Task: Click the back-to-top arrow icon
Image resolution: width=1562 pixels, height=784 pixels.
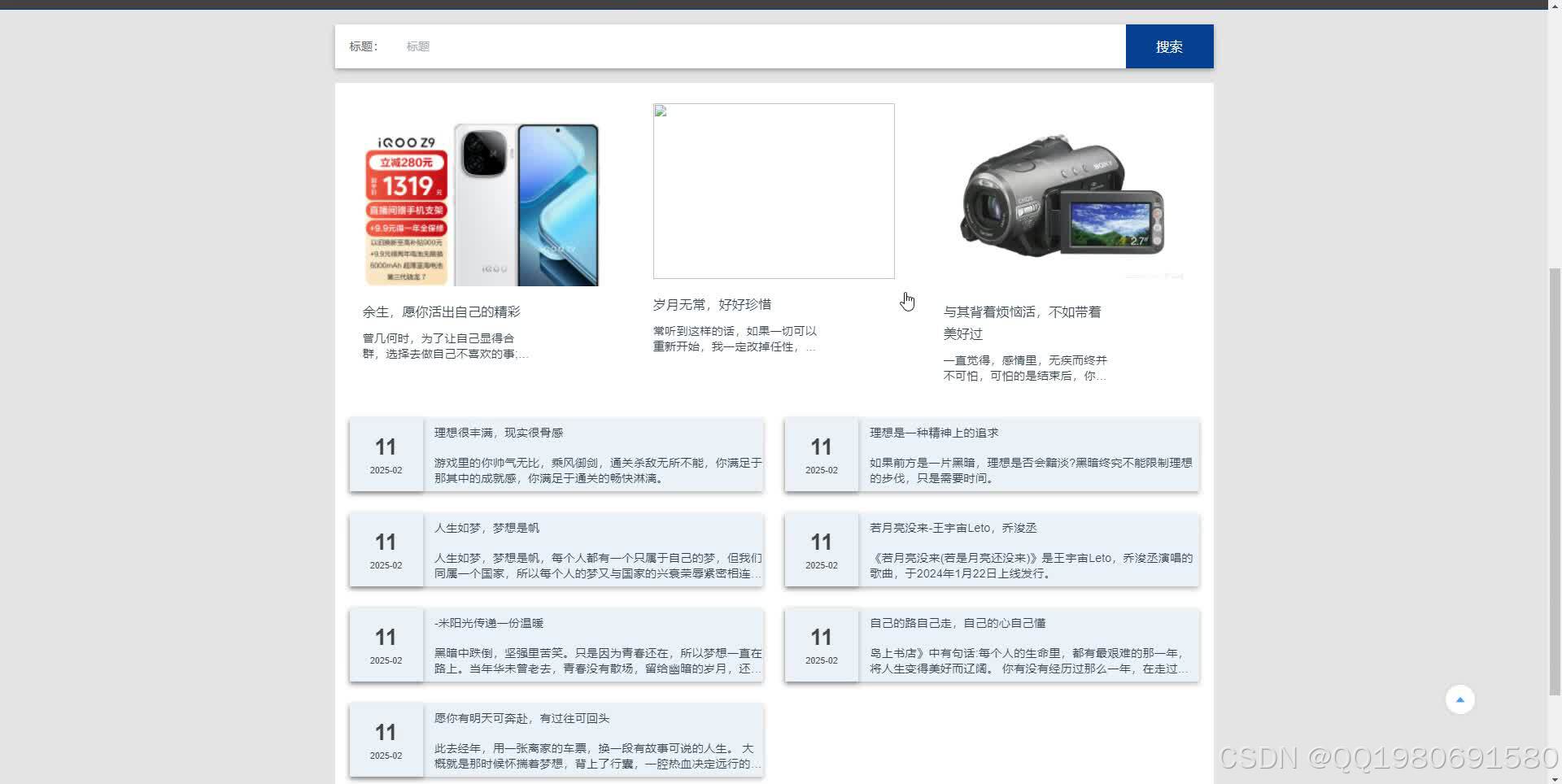Action: (x=1459, y=699)
